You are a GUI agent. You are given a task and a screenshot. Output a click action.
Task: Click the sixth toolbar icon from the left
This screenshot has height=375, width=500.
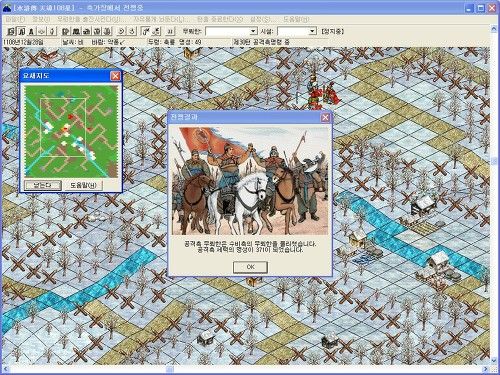(65, 31)
